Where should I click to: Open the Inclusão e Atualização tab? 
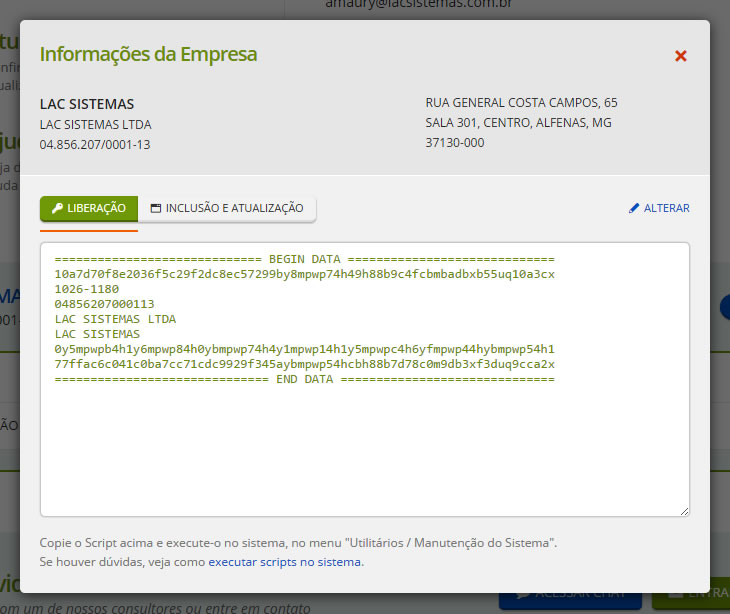227,208
